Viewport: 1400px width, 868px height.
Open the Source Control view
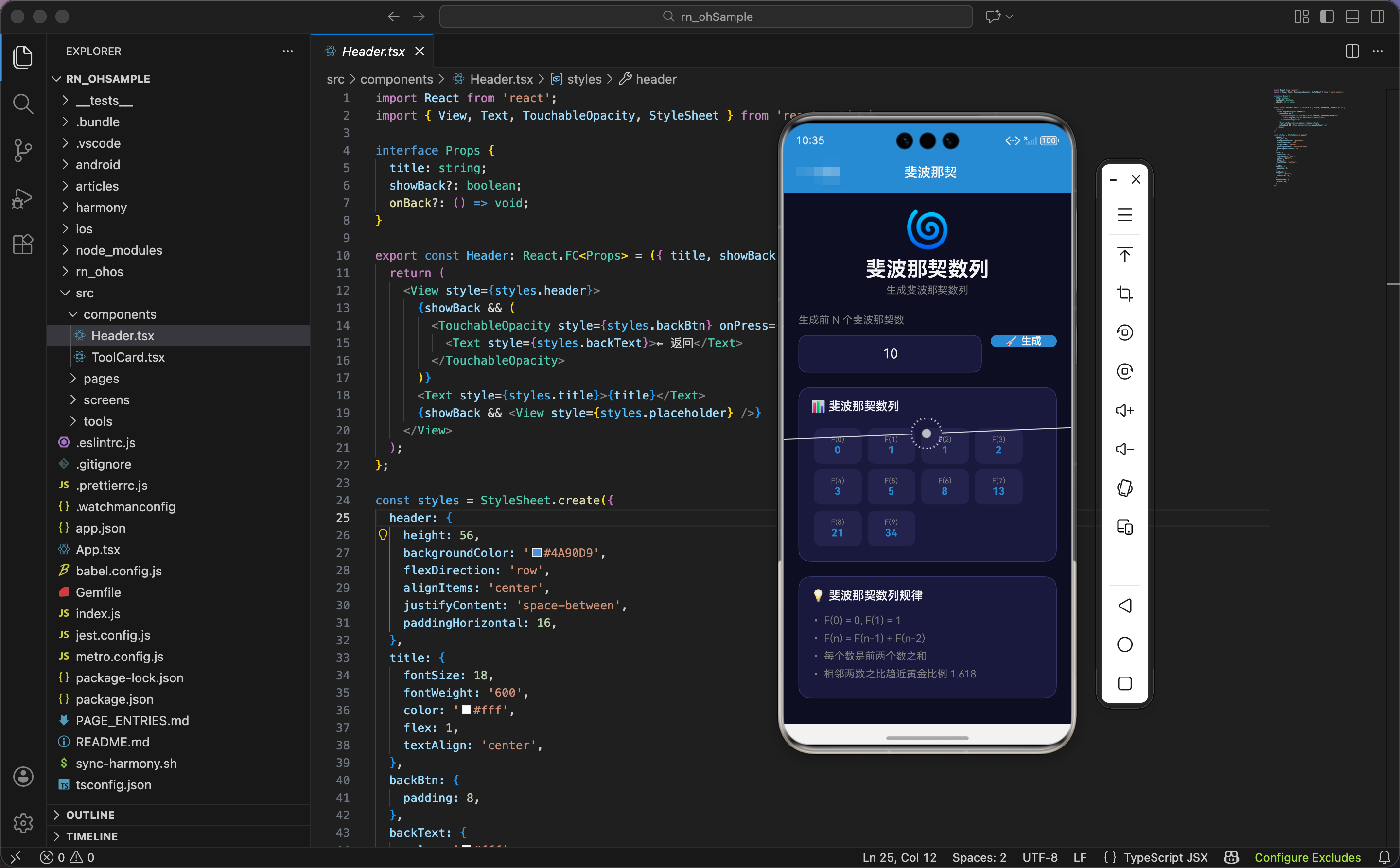pyautogui.click(x=23, y=150)
